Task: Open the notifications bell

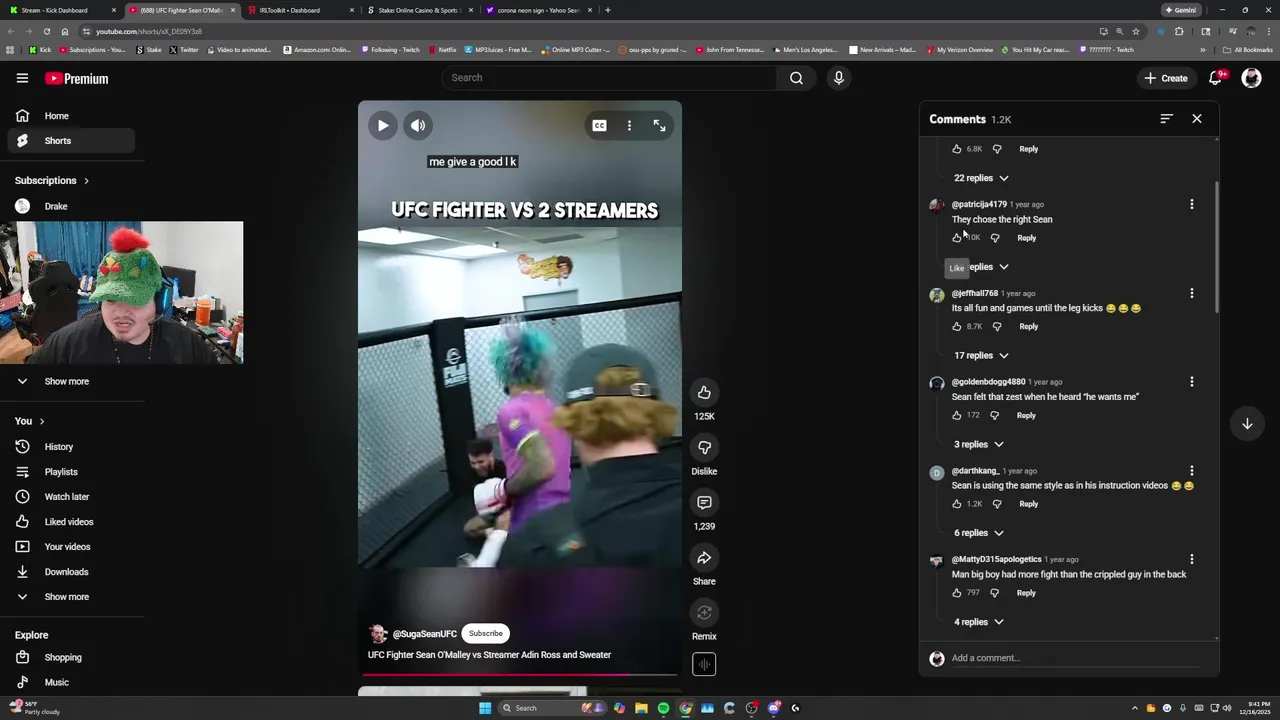Action: point(1216,78)
